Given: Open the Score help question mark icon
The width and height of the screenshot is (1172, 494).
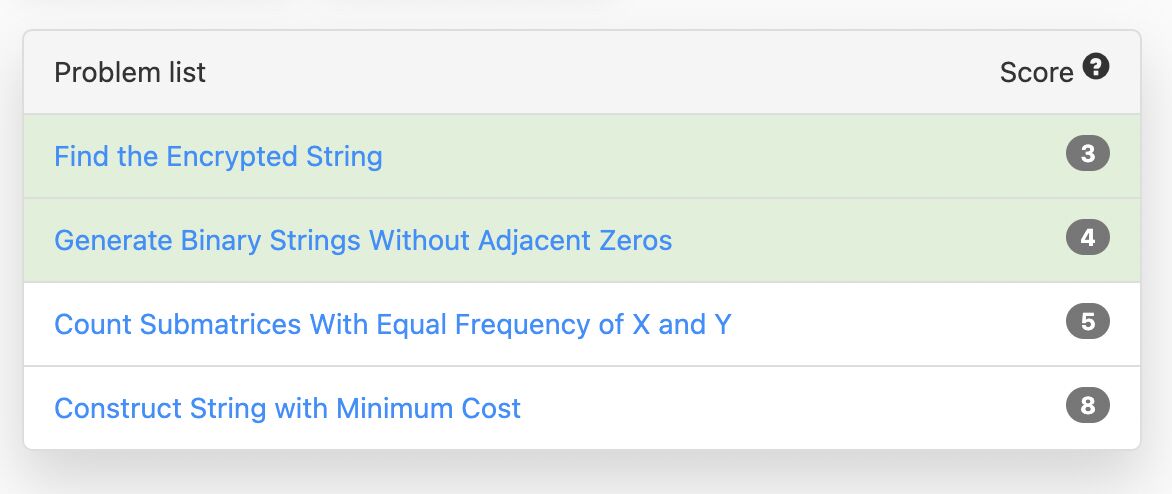Looking at the screenshot, I should click(1096, 68).
